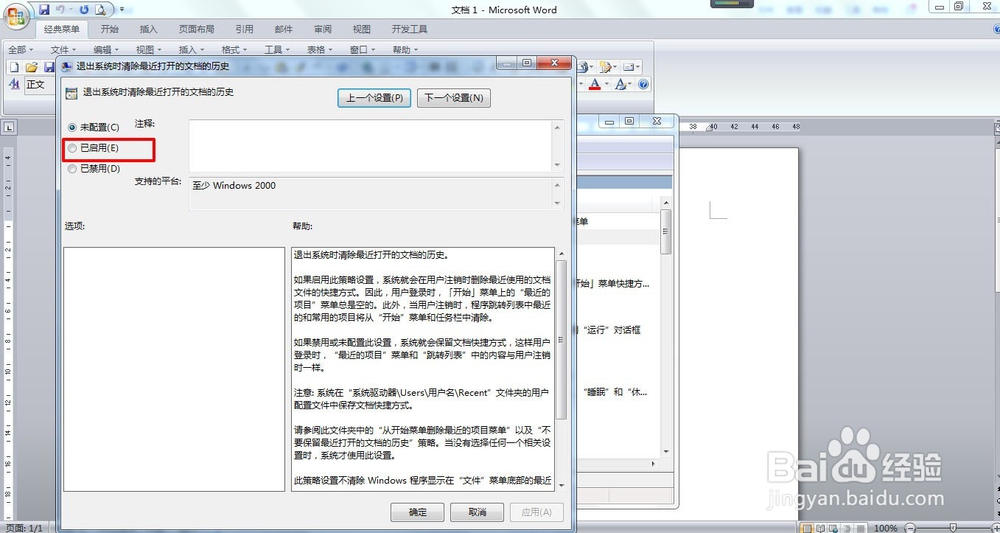The width and height of the screenshot is (1000, 533).
Task: Open the 工具 classic menu
Action: [277, 49]
